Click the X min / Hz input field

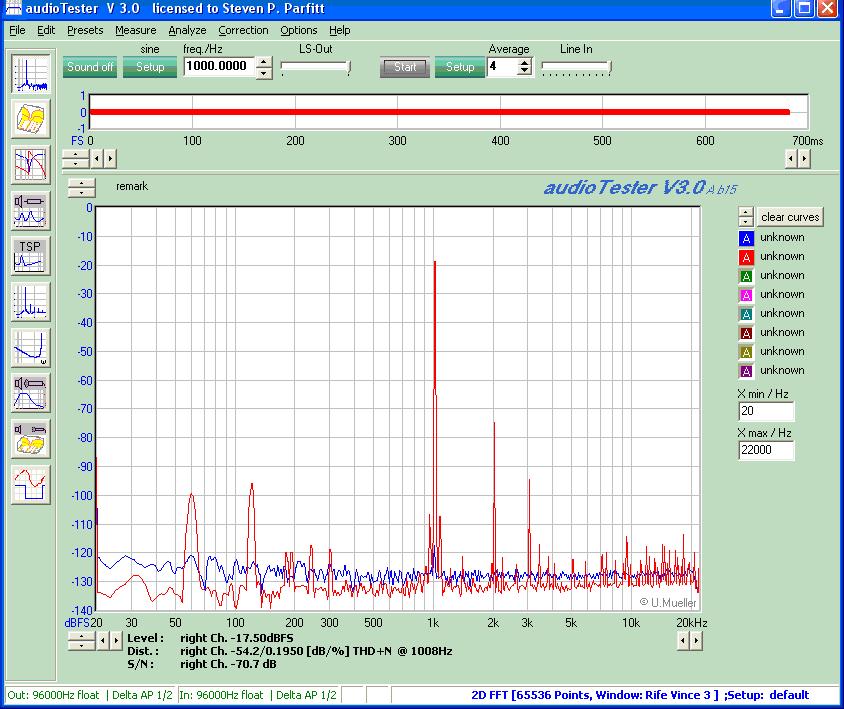click(x=766, y=411)
